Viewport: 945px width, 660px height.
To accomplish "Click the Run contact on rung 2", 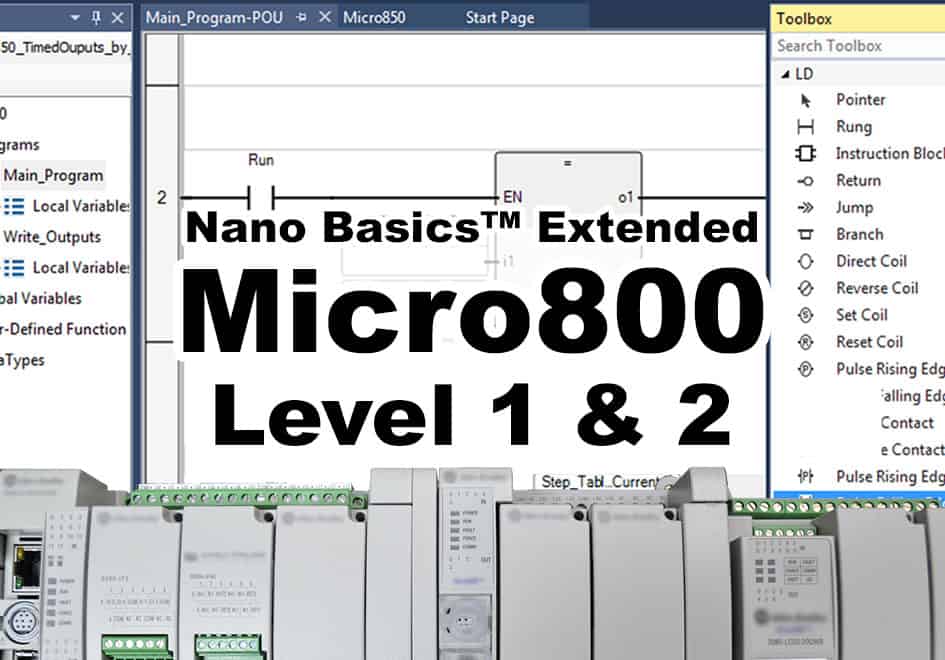I will (x=260, y=197).
